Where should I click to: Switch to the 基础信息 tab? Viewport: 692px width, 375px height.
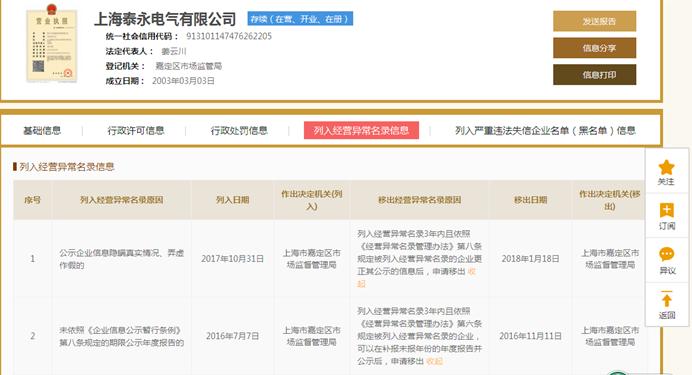click(42, 131)
